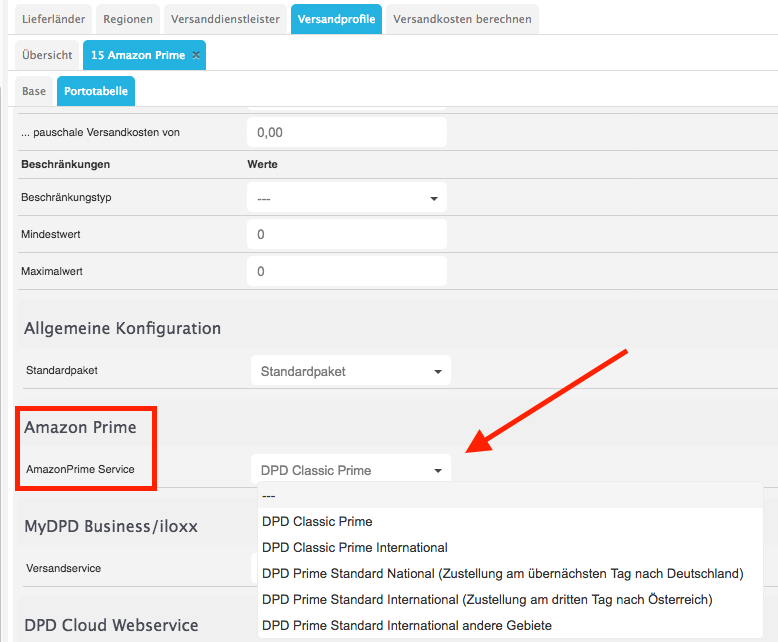Open the Versanddienstleister tab
This screenshot has width=778, height=642.
click(225, 19)
